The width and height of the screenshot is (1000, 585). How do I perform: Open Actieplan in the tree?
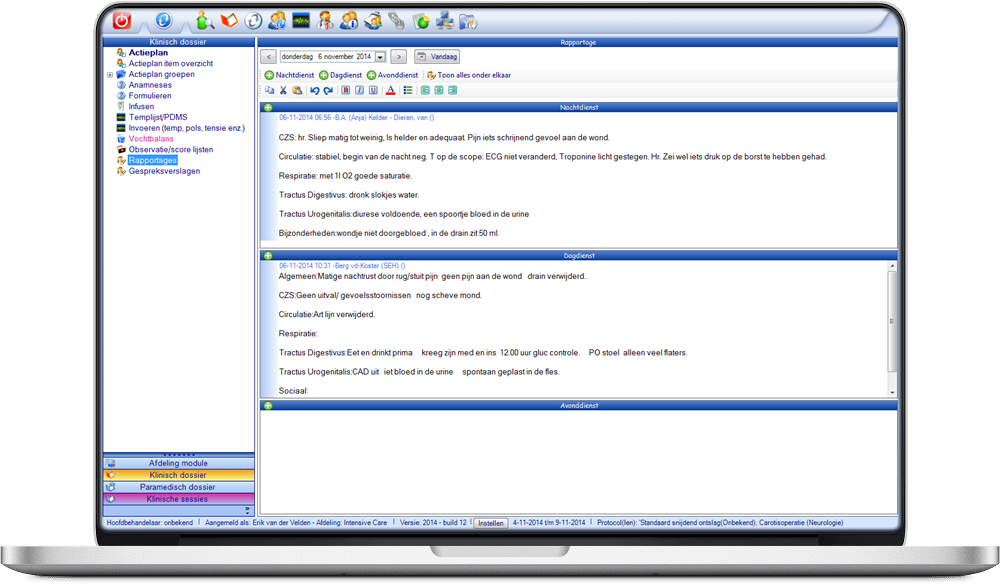tap(148, 53)
